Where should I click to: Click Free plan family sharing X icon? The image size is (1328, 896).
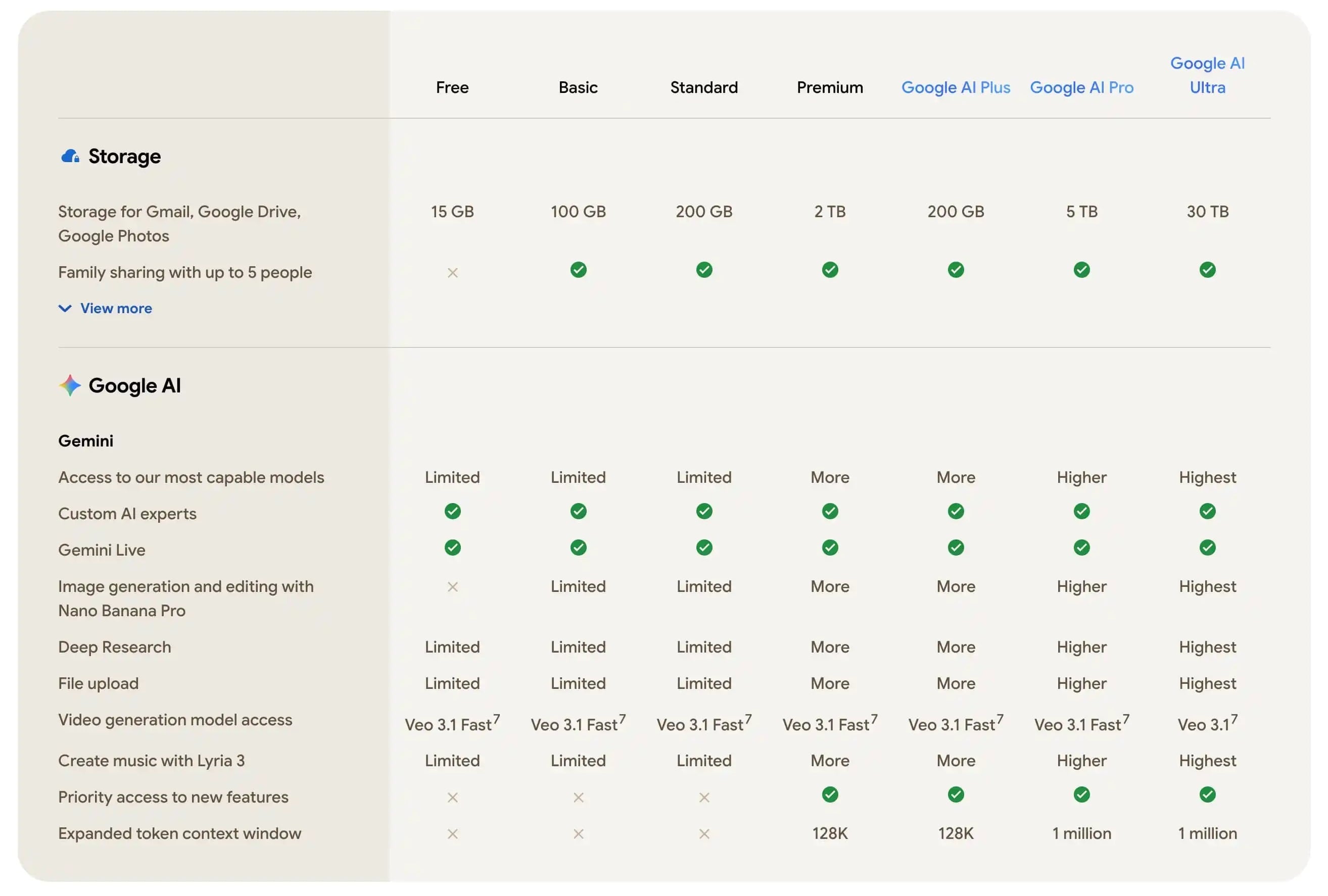[452, 273]
